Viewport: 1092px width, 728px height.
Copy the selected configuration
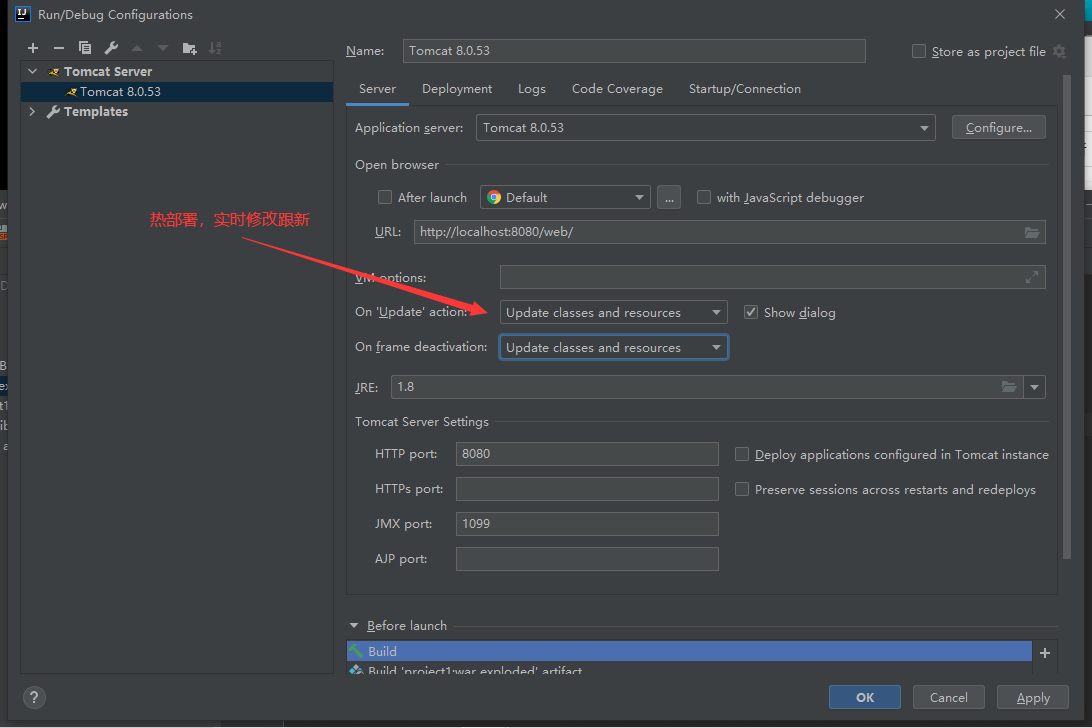point(85,48)
